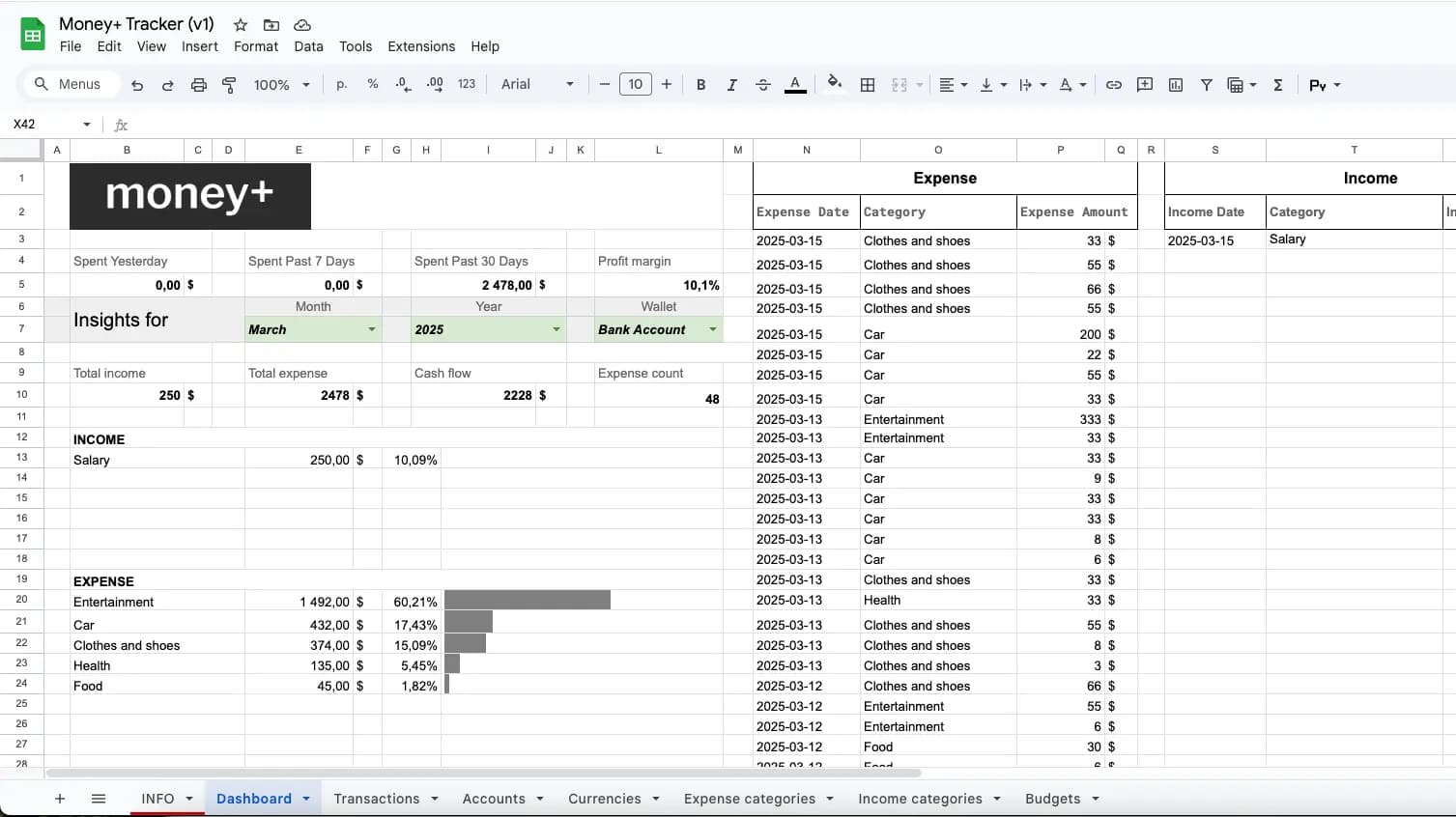Click the Undo icon
The width and height of the screenshot is (1456, 817).
click(x=137, y=85)
